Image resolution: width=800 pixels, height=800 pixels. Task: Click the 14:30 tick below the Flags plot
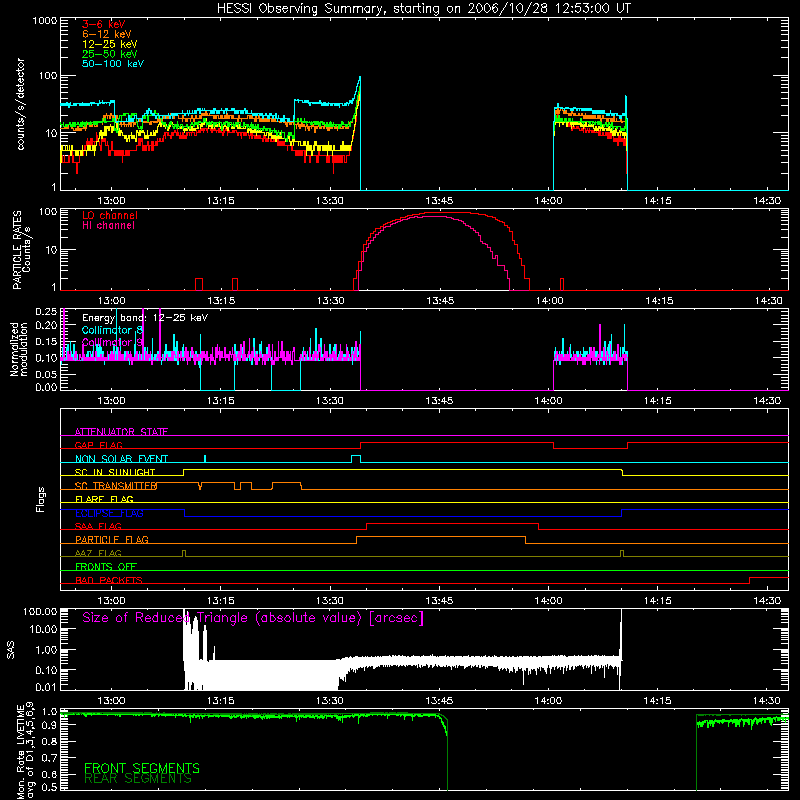[767, 601]
